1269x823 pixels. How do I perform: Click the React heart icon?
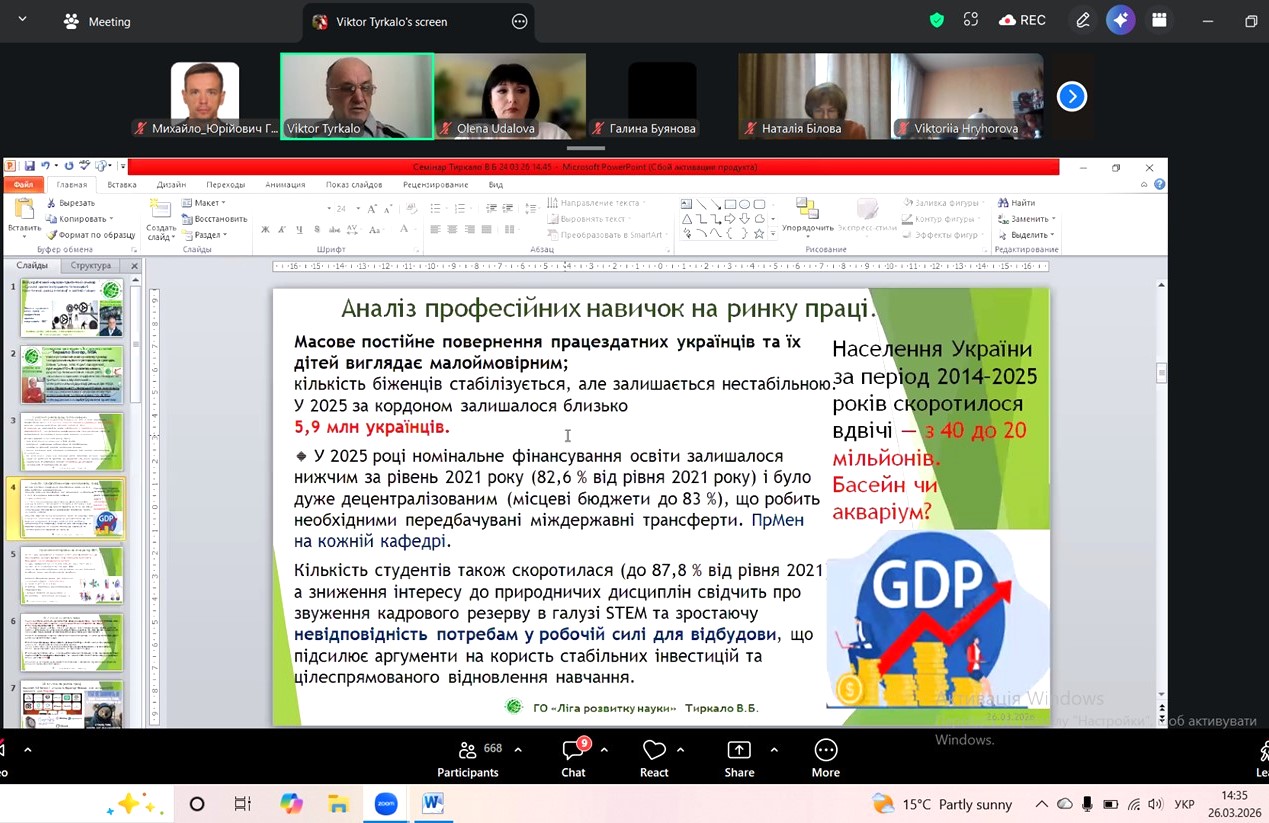[654, 757]
